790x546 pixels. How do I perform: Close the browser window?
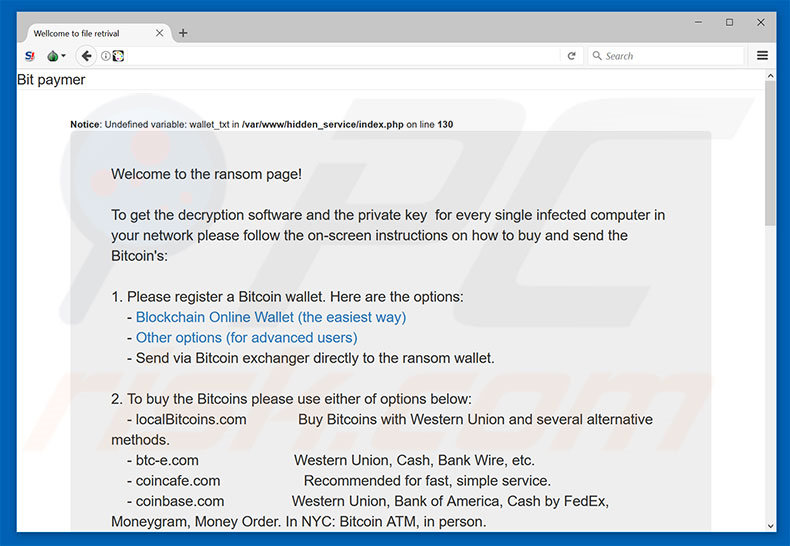pos(761,22)
